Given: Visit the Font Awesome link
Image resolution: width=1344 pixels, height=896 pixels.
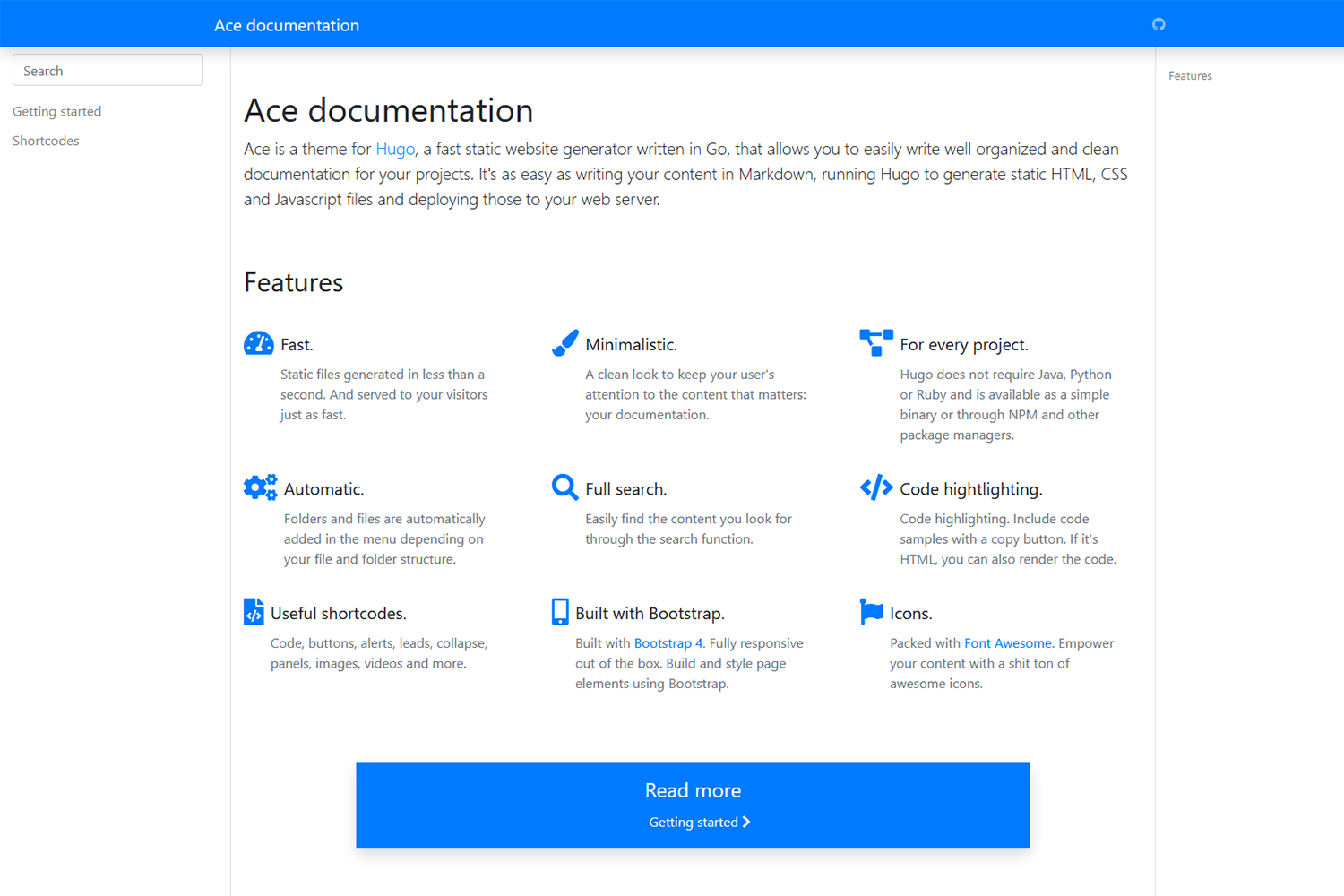Looking at the screenshot, I should [1008, 643].
